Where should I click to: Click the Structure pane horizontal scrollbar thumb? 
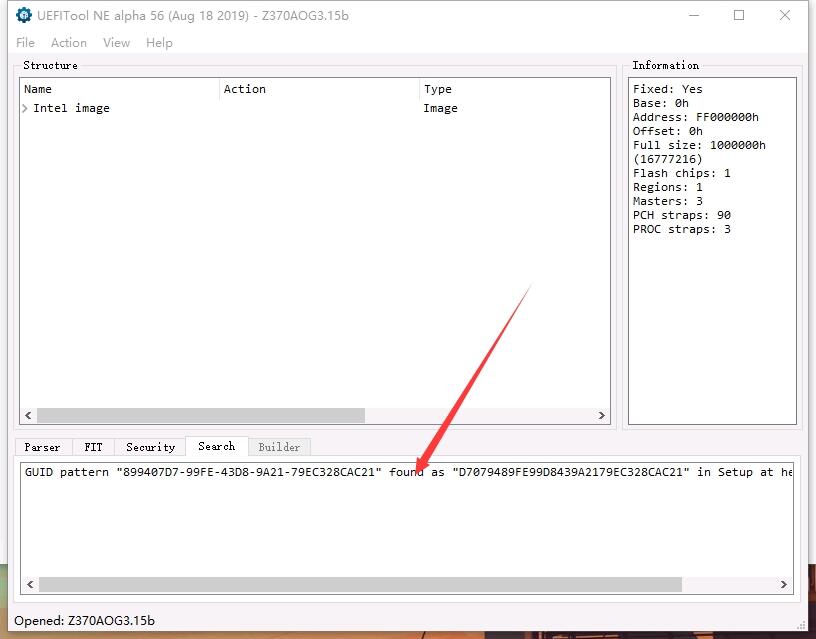tap(201, 415)
